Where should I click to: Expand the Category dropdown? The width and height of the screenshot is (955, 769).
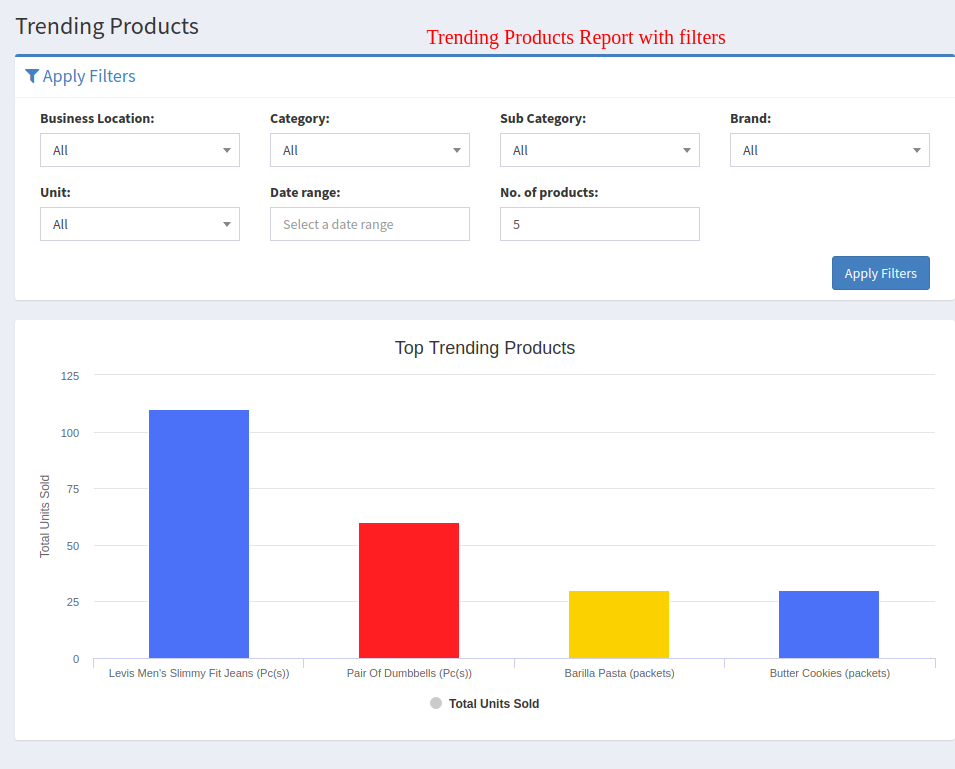pos(370,150)
